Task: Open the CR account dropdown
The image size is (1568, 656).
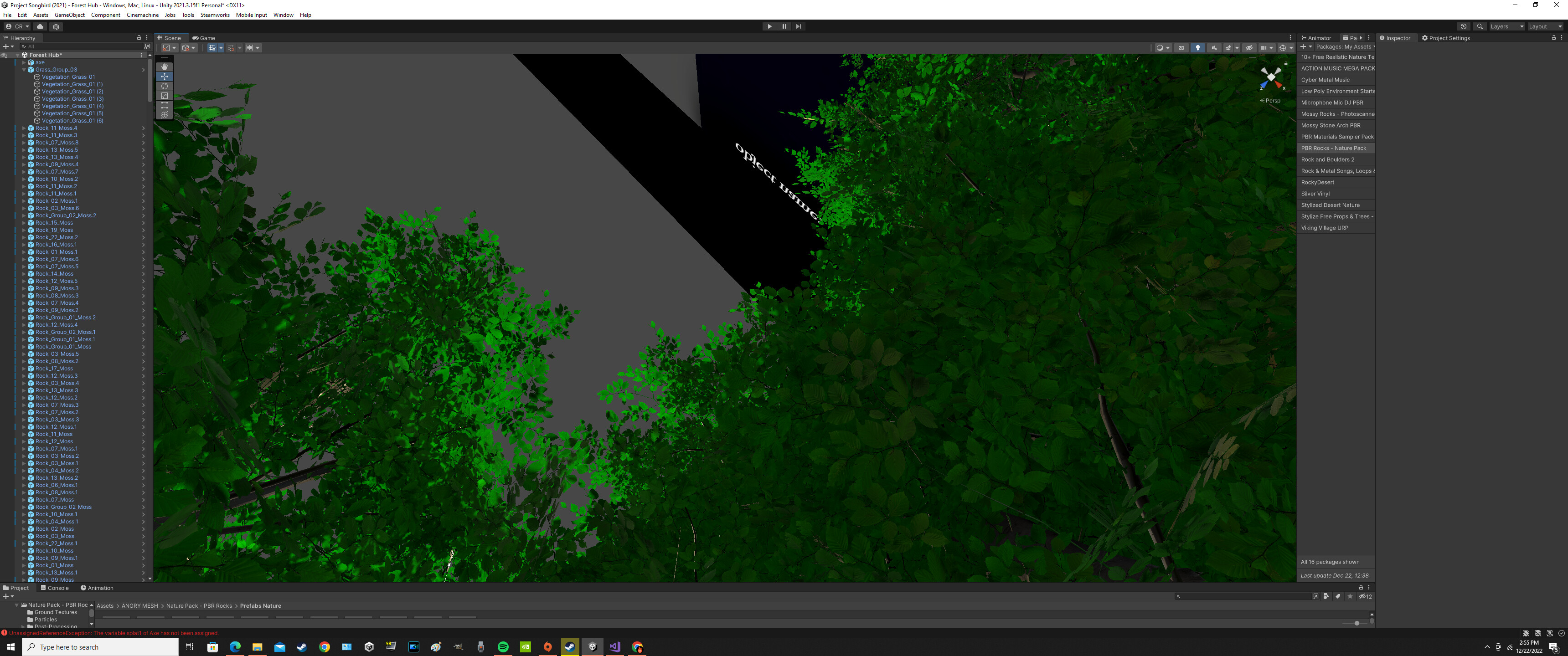Action: pyautogui.click(x=17, y=26)
